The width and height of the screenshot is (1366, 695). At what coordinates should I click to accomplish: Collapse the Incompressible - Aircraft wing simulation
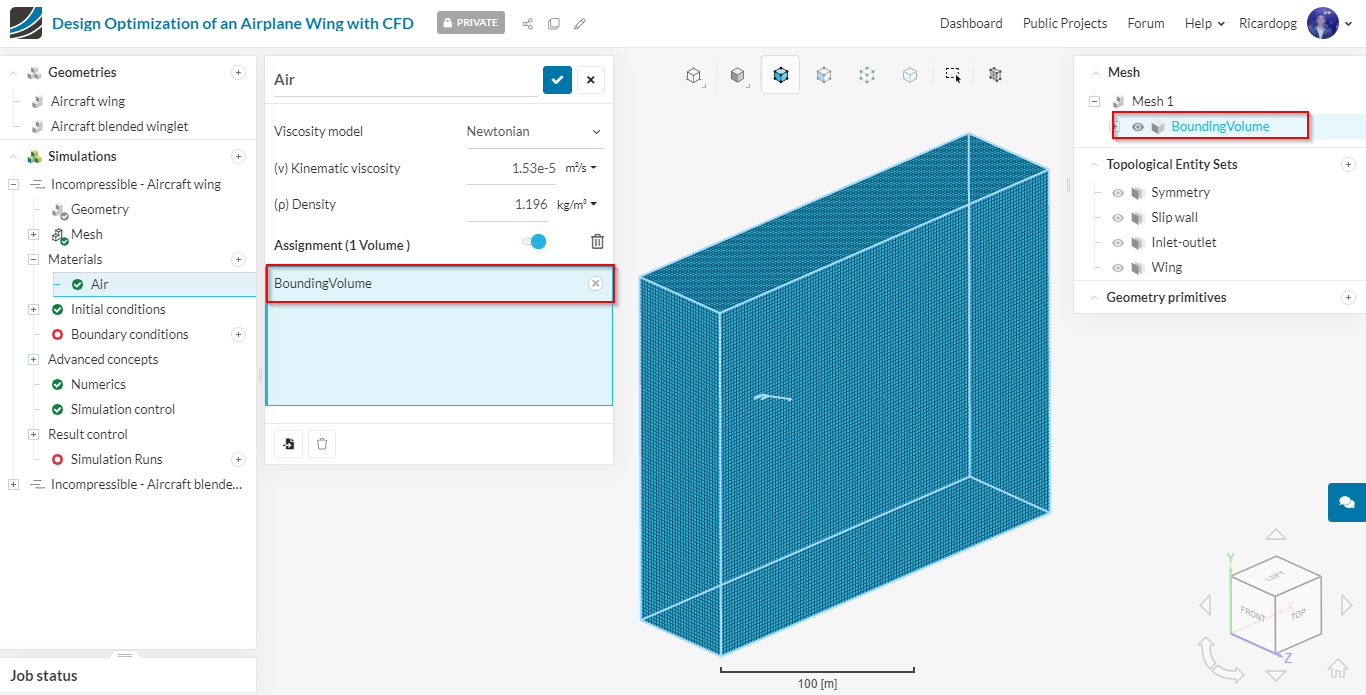pos(13,184)
